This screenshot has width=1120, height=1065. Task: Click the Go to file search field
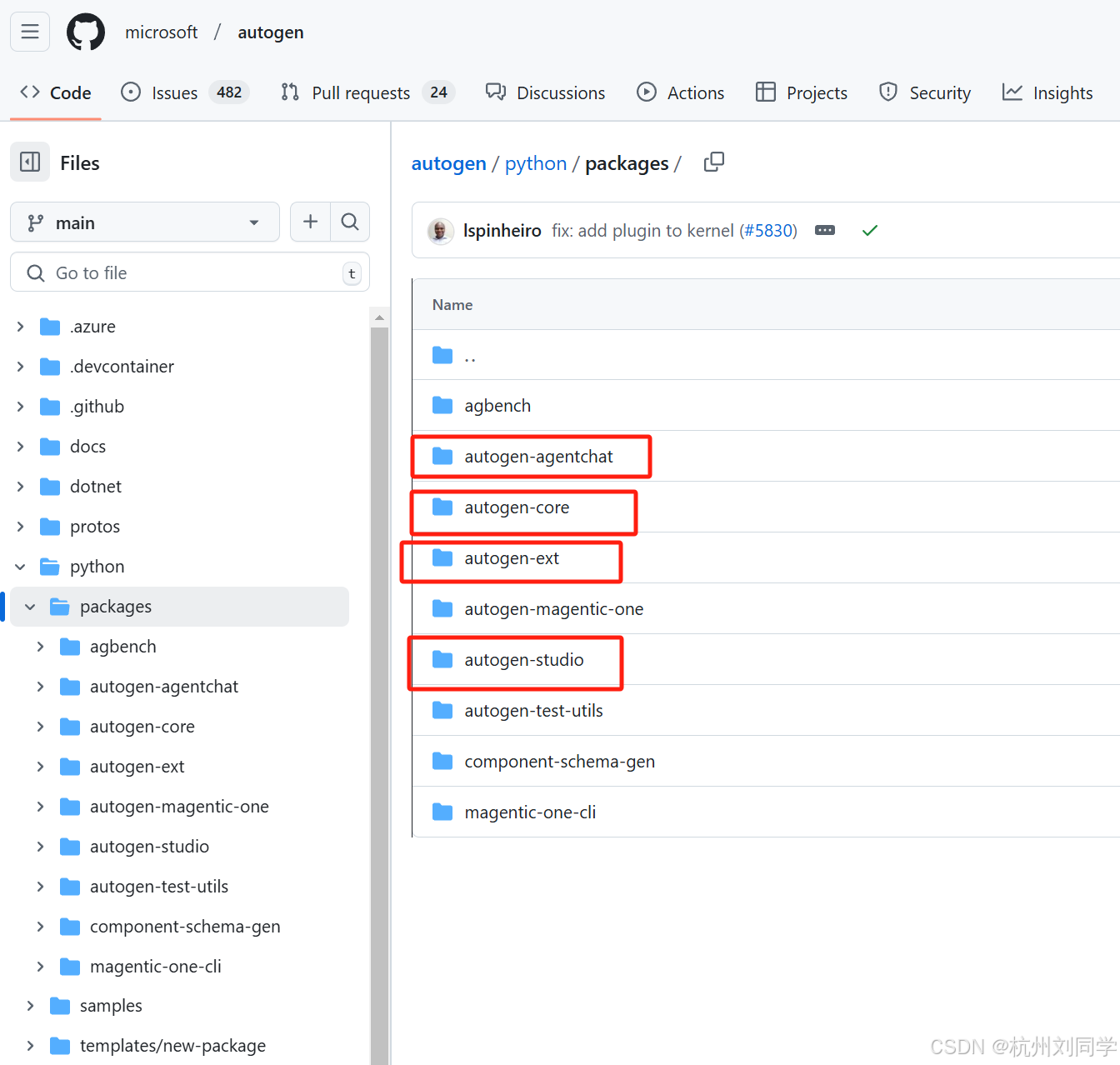(x=190, y=272)
